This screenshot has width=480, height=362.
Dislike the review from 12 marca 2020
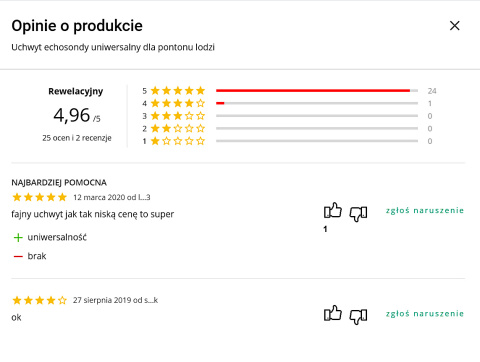point(358,213)
